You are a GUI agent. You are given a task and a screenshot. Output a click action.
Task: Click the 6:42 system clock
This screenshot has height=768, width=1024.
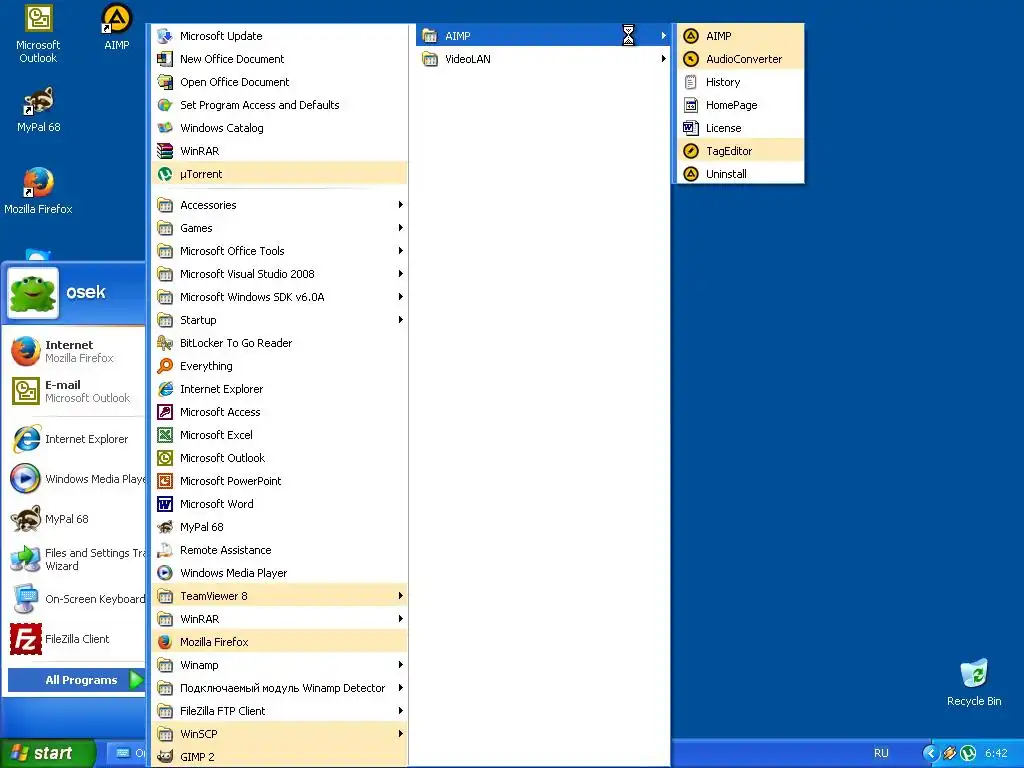pos(997,754)
